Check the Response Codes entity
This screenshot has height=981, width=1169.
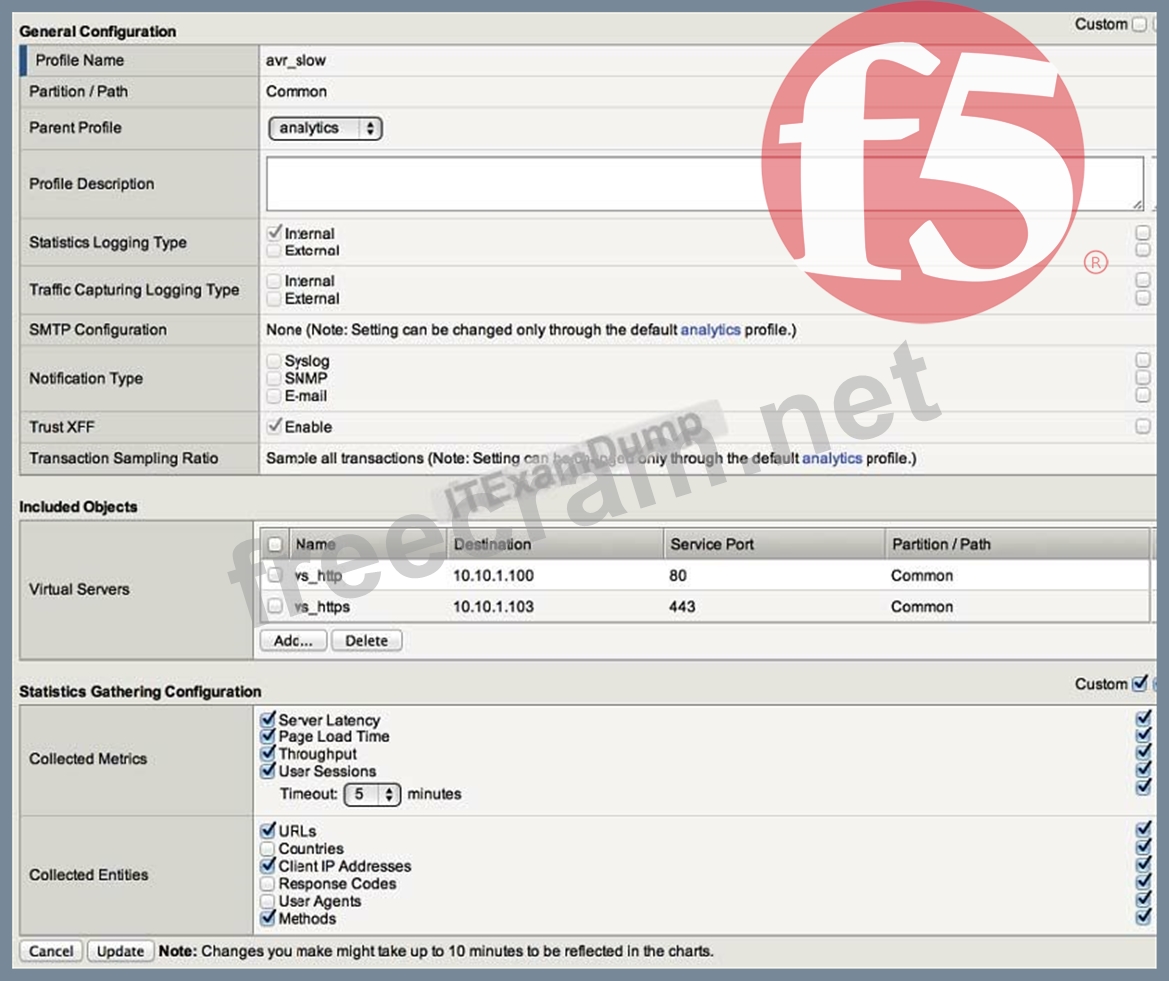click(268, 883)
